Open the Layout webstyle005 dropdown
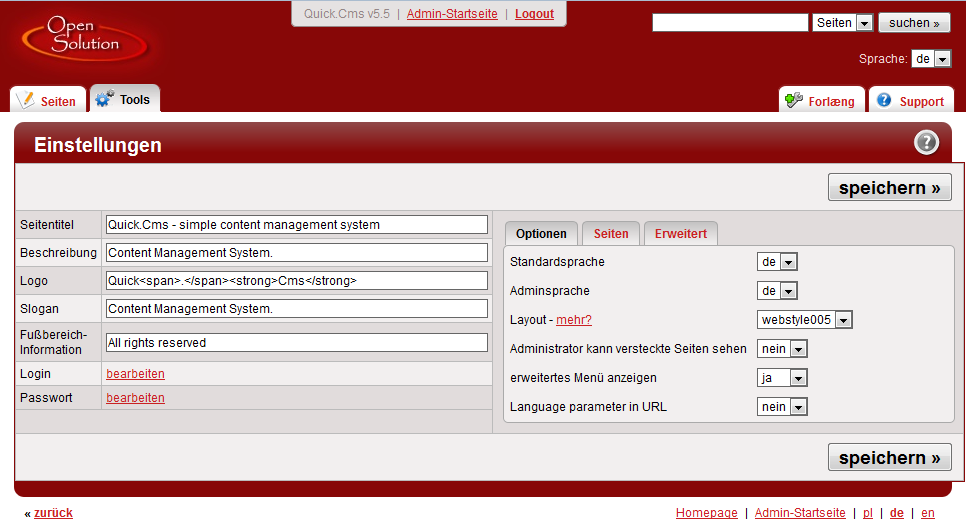 coord(804,320)
